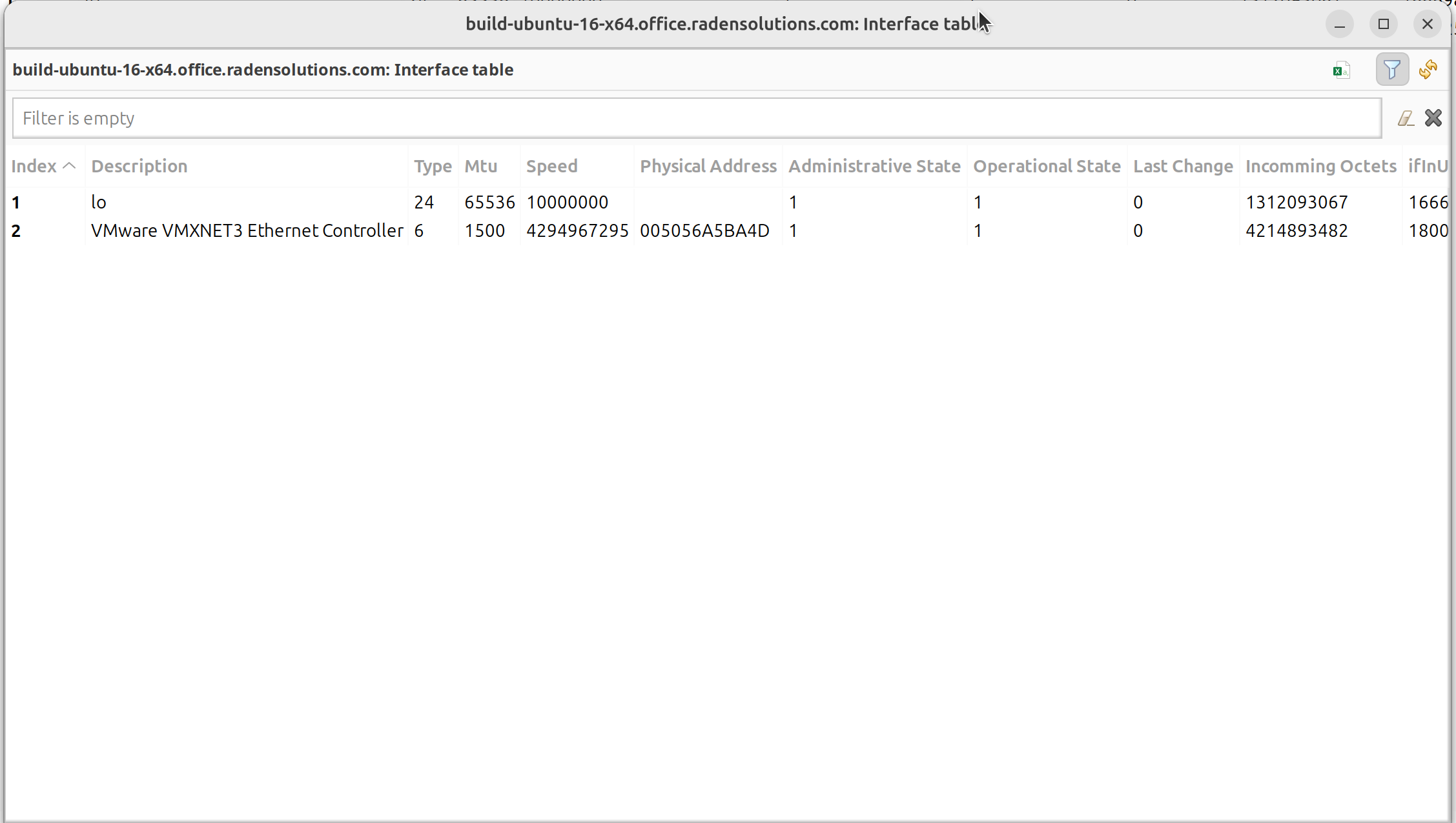Screen dimensions: 1456x823
Task: Sort by Description column header
Action: click(x=139, y=167)
